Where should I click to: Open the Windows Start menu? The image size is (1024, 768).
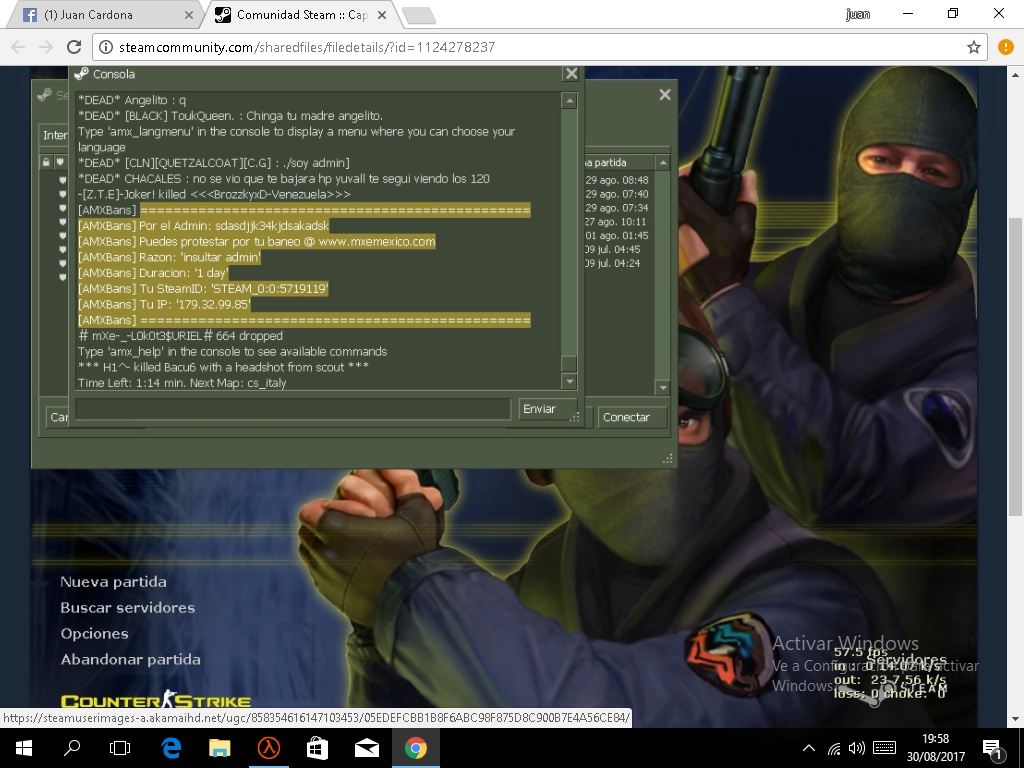click(24, 748)
